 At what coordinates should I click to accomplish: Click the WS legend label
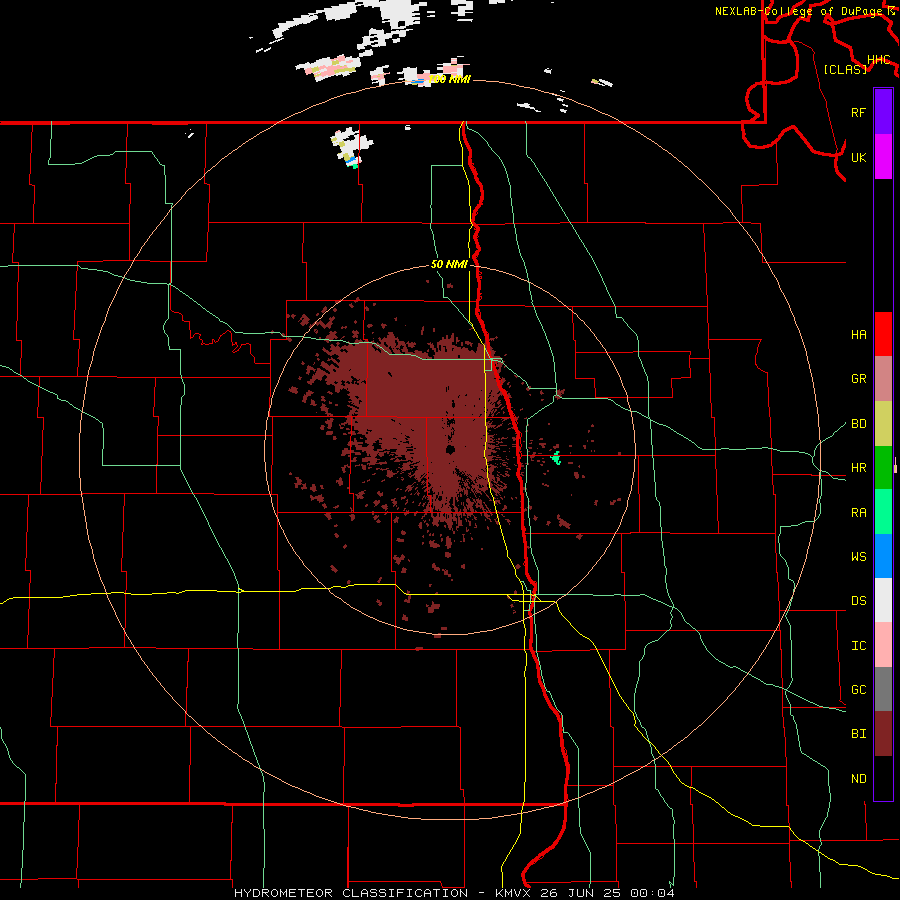pos(858,556)
